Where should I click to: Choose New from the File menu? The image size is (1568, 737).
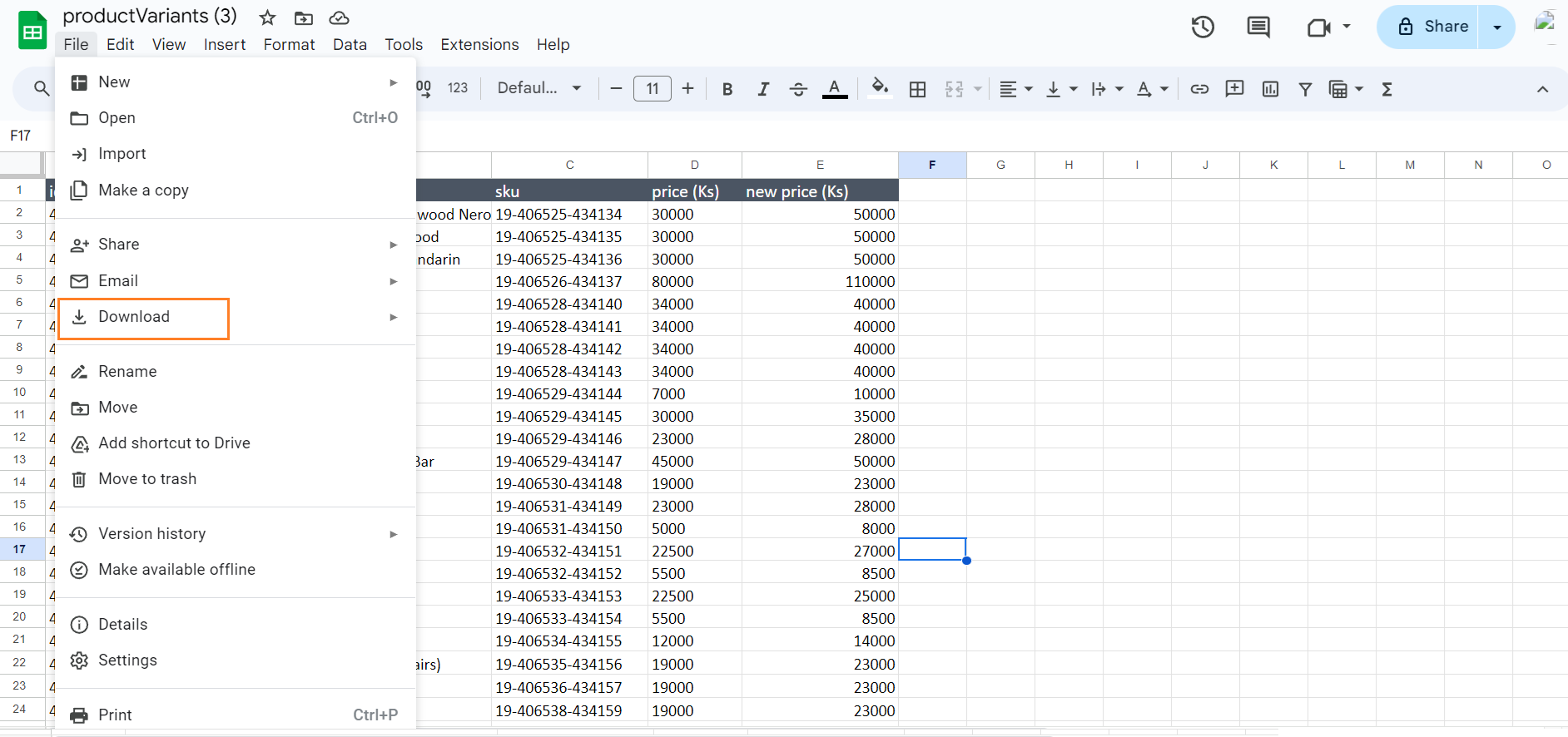236,82
